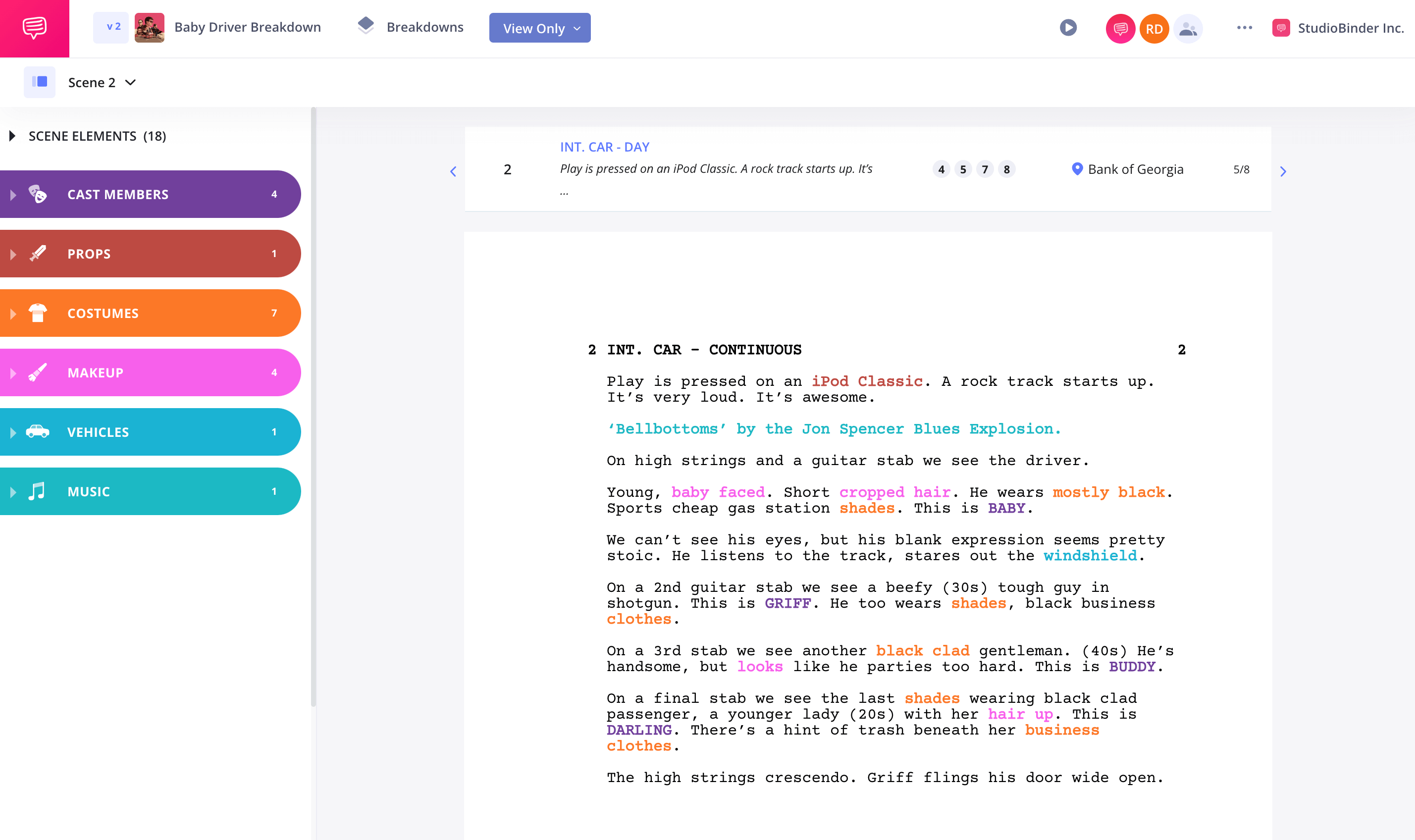Open the three-dot more options menu
The height and width of the screenshot is (840, 1415).
coord(1244,27)
